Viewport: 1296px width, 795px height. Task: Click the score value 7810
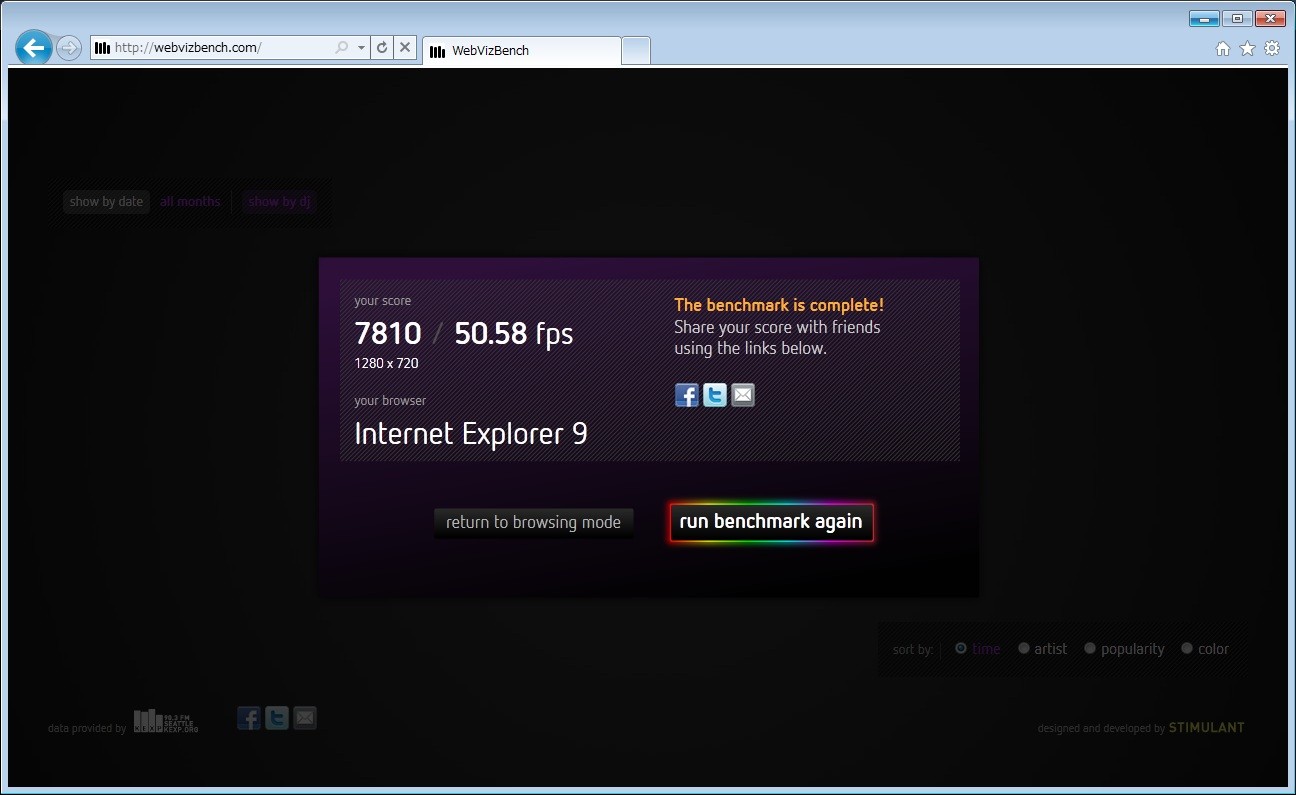(388, 333)
